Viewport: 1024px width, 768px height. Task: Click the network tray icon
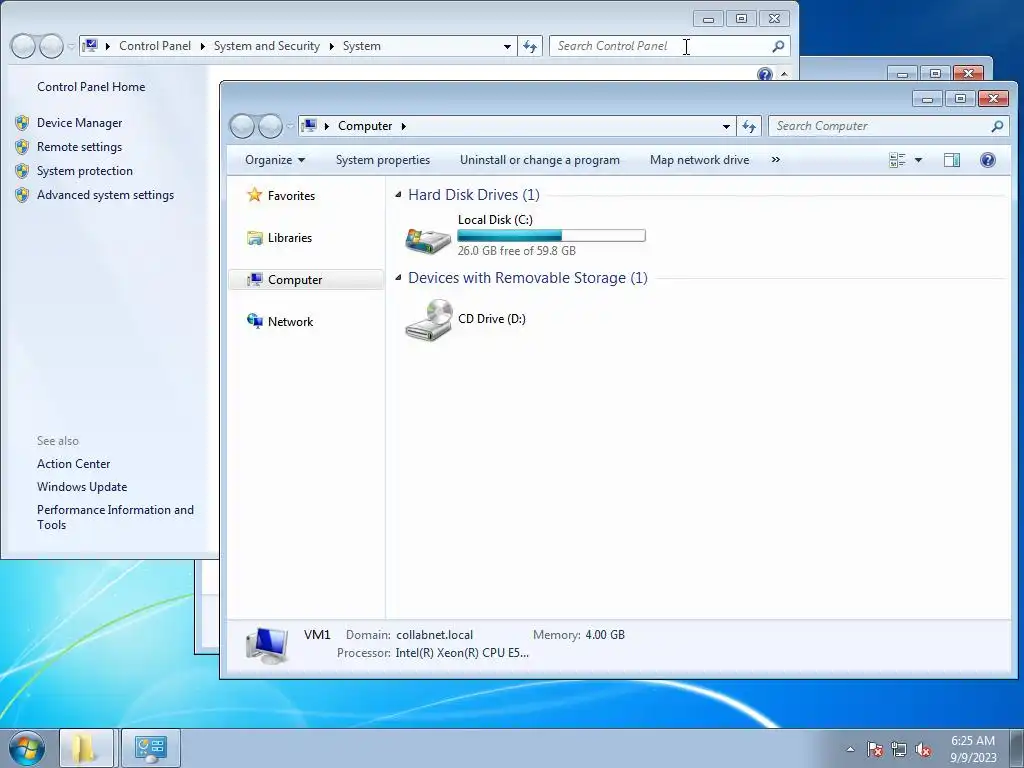899,749
